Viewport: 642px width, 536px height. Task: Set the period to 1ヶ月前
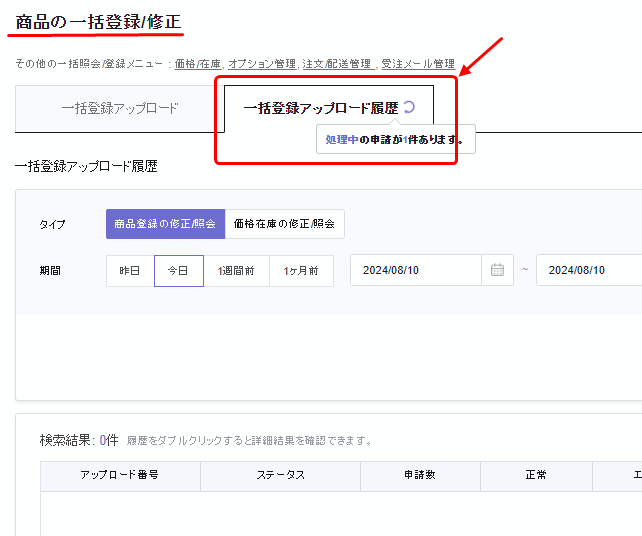(x=301, y=271)
